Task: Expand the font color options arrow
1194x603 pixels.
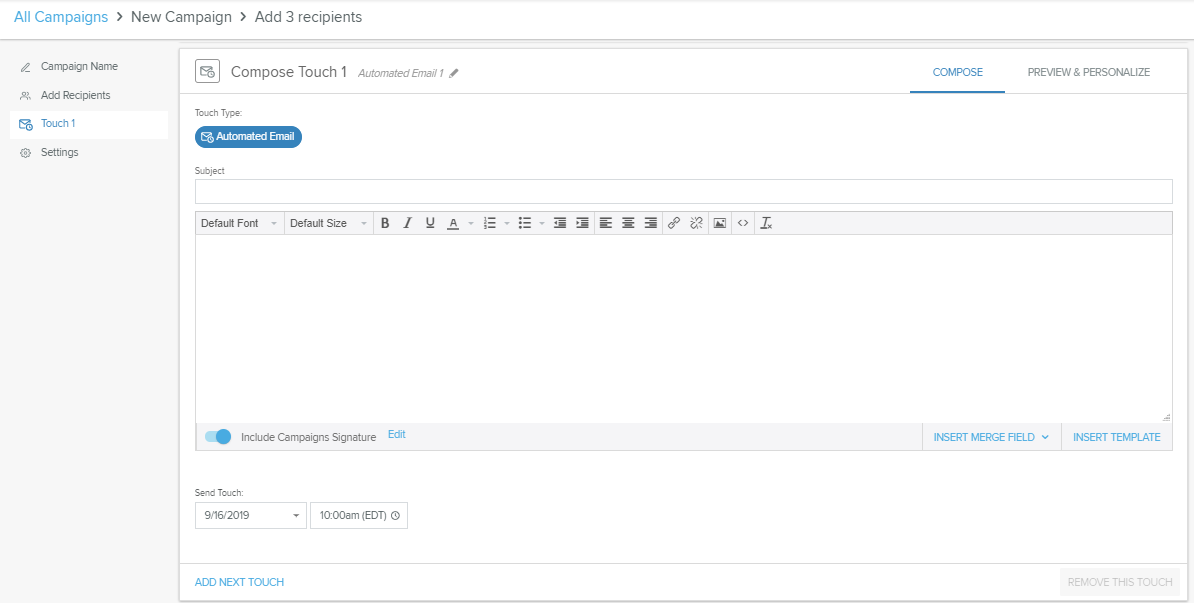Action: pyautogui.click(x=471, y=223)
